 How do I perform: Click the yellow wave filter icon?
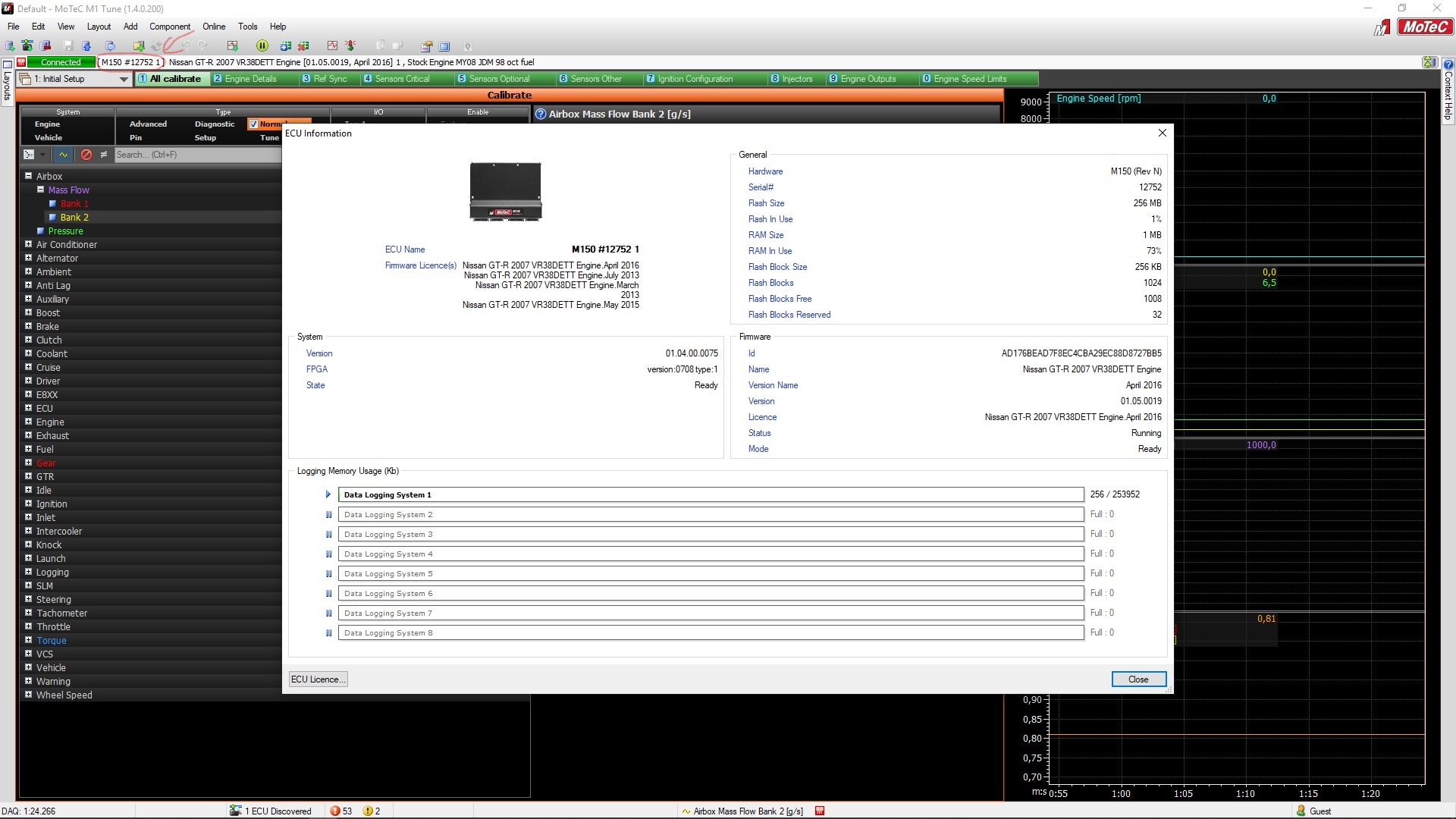point(64,155)
